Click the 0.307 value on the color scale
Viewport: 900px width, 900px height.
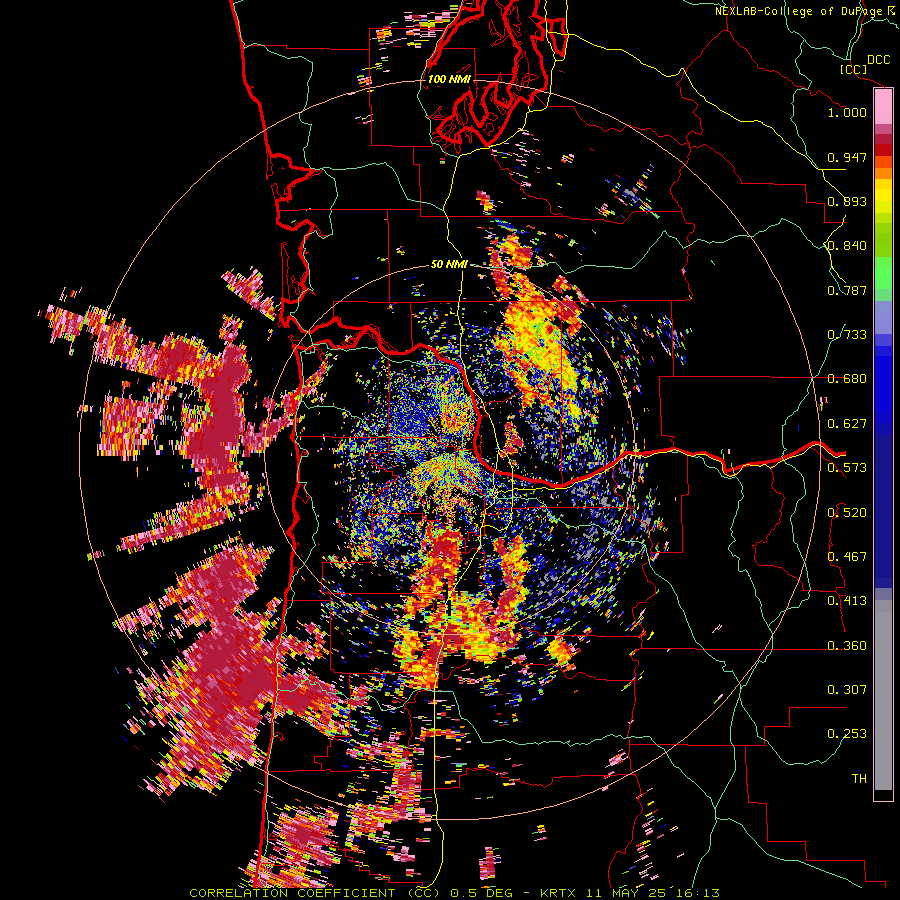(847, 690)
